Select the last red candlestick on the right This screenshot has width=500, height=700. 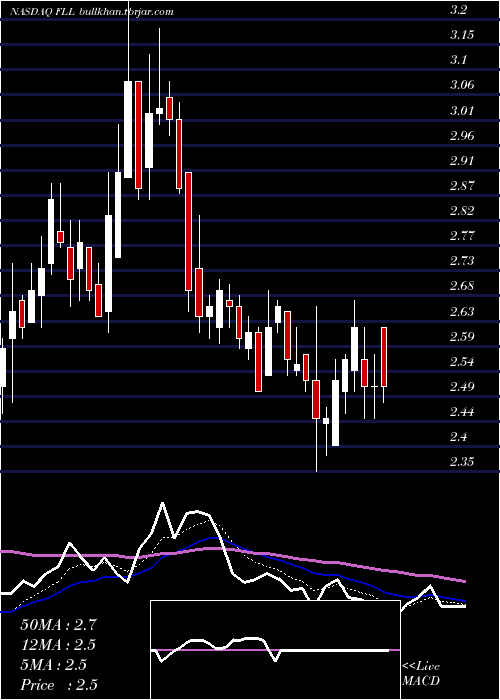383,357
